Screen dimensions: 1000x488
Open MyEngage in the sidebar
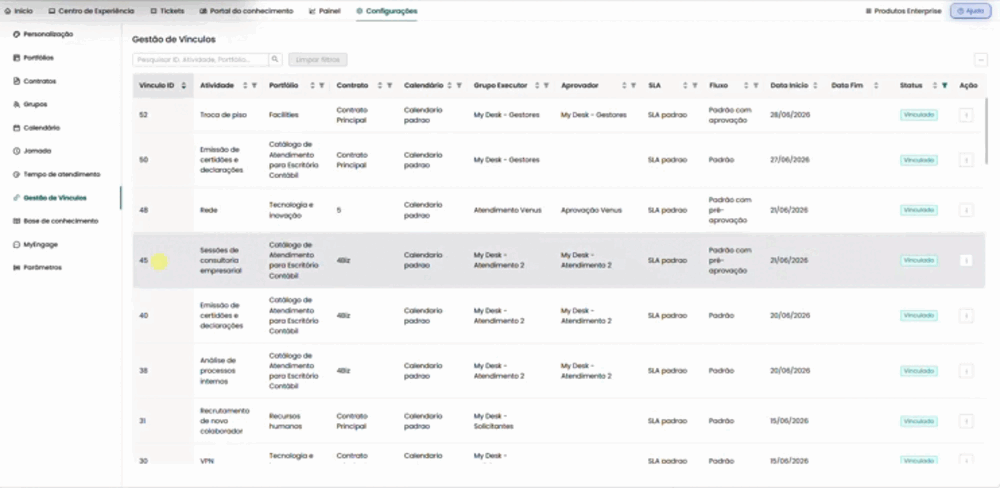click(36, 244)
